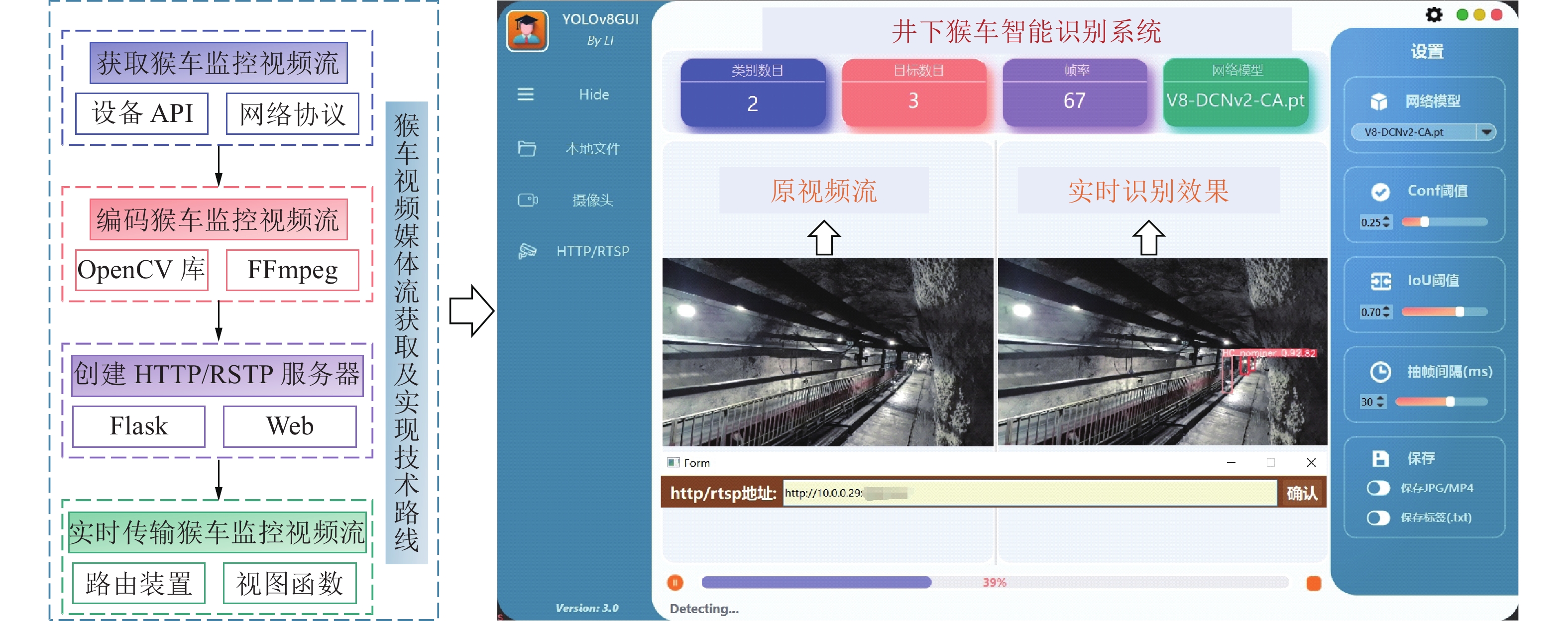Screen dimensions: 1568x621
Task: Enable the save labels (.txt) switch
Action: pos(1378,517)
